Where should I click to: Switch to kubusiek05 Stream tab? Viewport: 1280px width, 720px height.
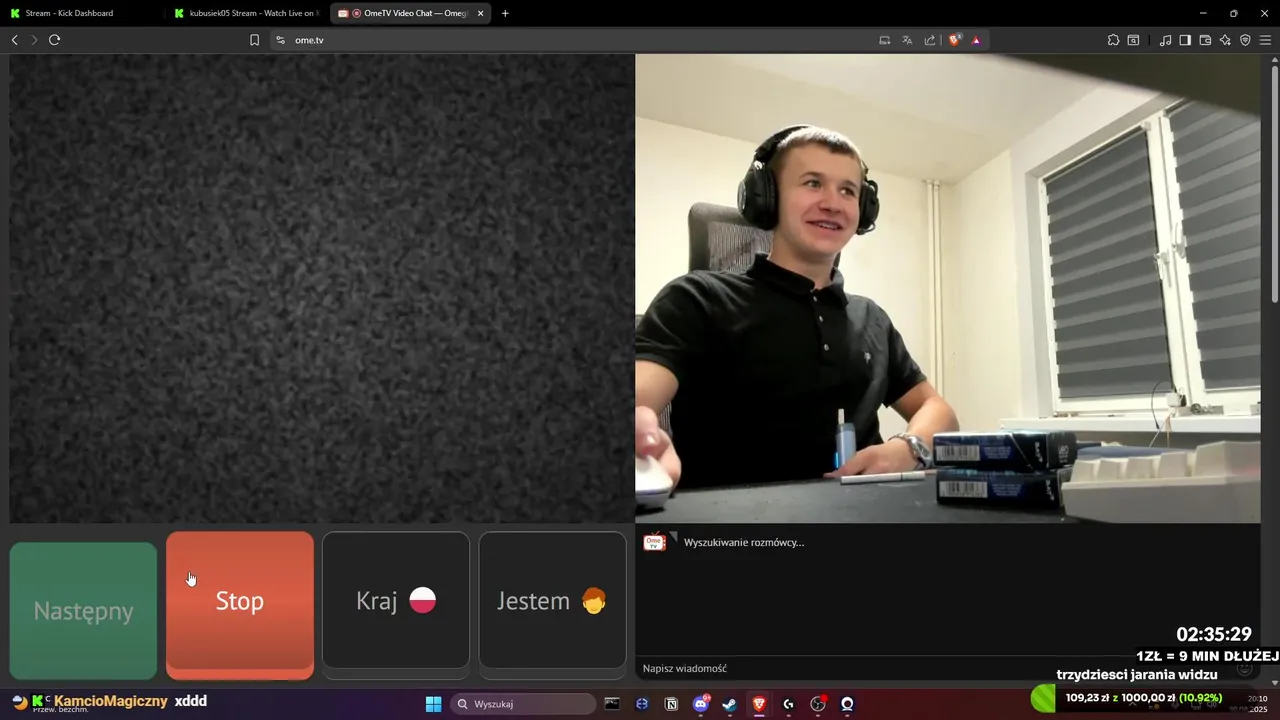[x=248, y=13]
